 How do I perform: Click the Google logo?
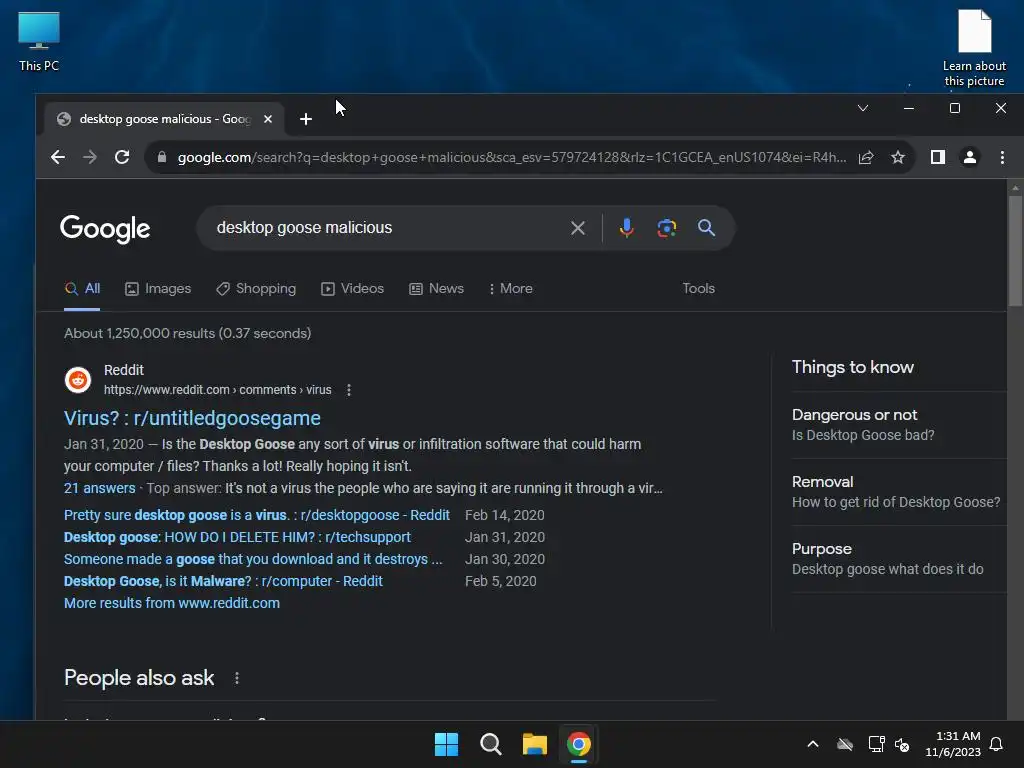pos(105,229)
